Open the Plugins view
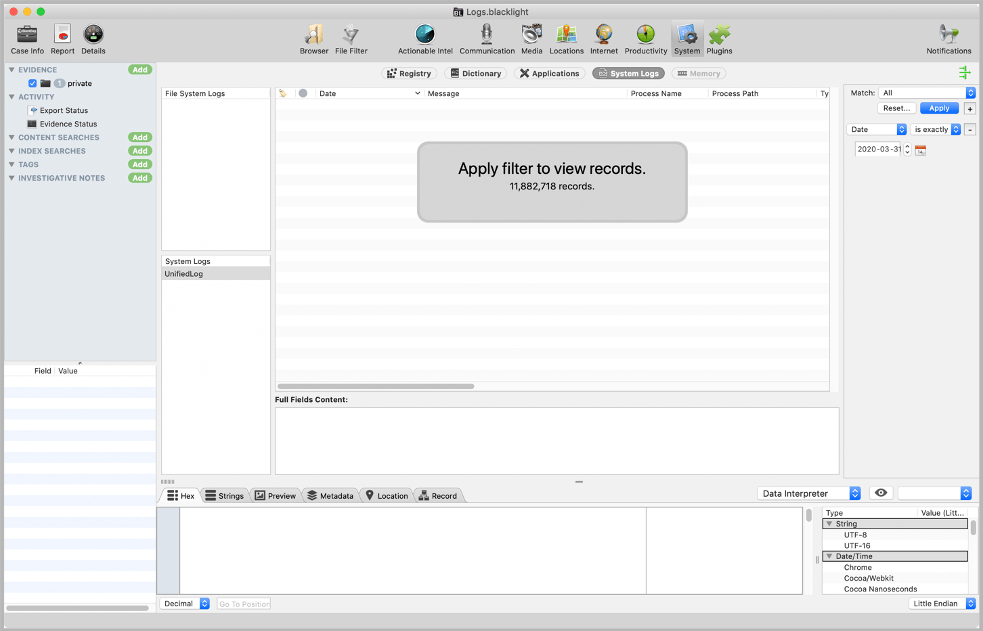 719,39
